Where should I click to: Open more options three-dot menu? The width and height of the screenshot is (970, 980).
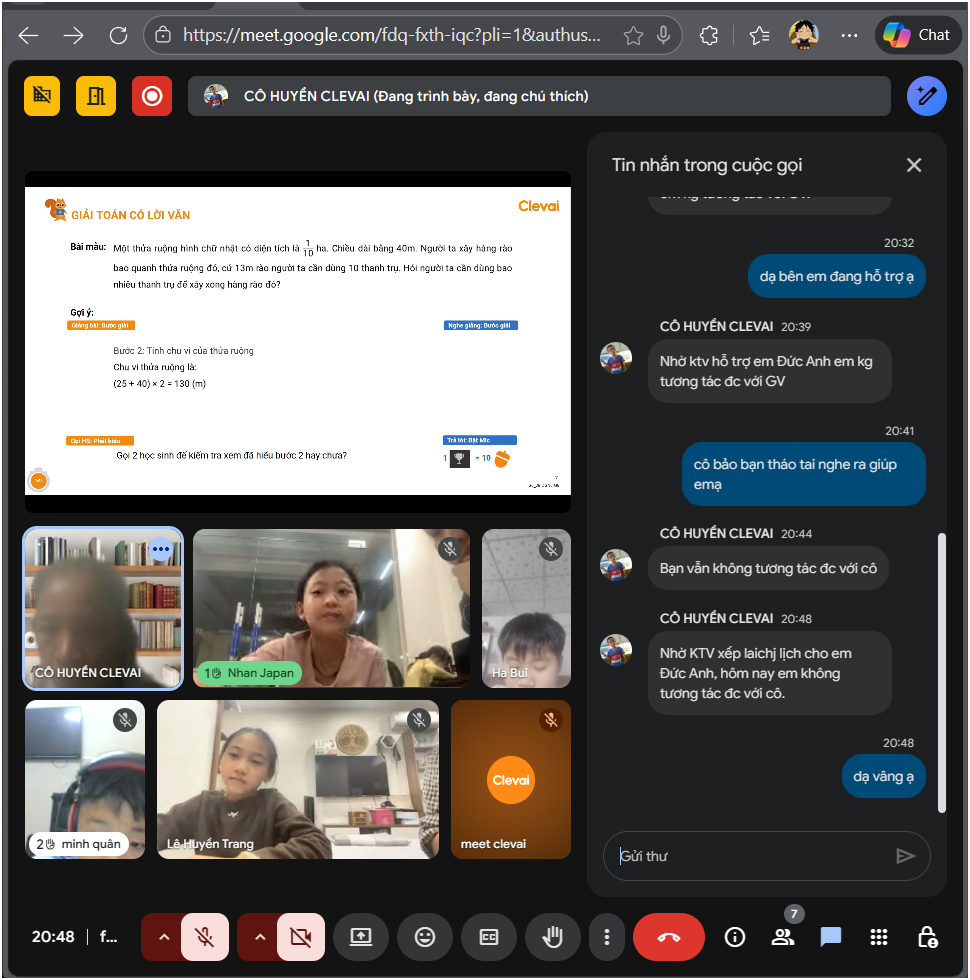coord(606,937)
